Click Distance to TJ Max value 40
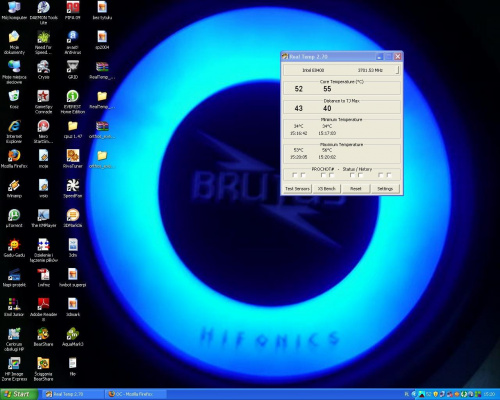 327,108
